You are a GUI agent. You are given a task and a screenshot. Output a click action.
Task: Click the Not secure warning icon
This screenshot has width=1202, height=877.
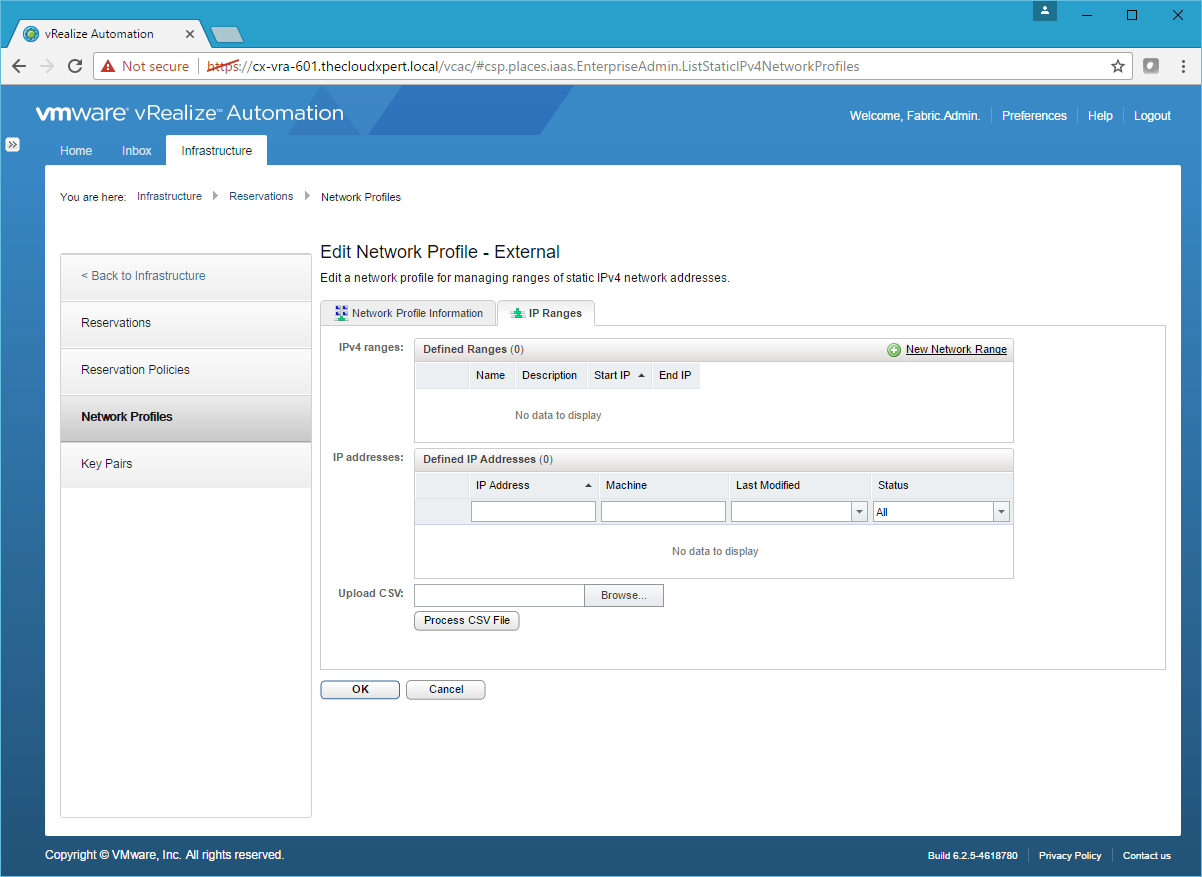(x=108, y=67)
